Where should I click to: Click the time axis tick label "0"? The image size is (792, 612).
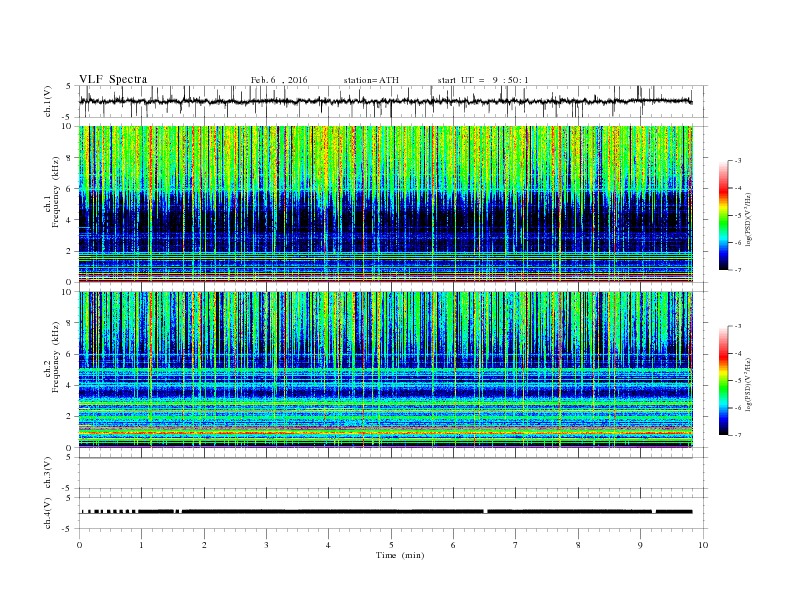(79, 545)
